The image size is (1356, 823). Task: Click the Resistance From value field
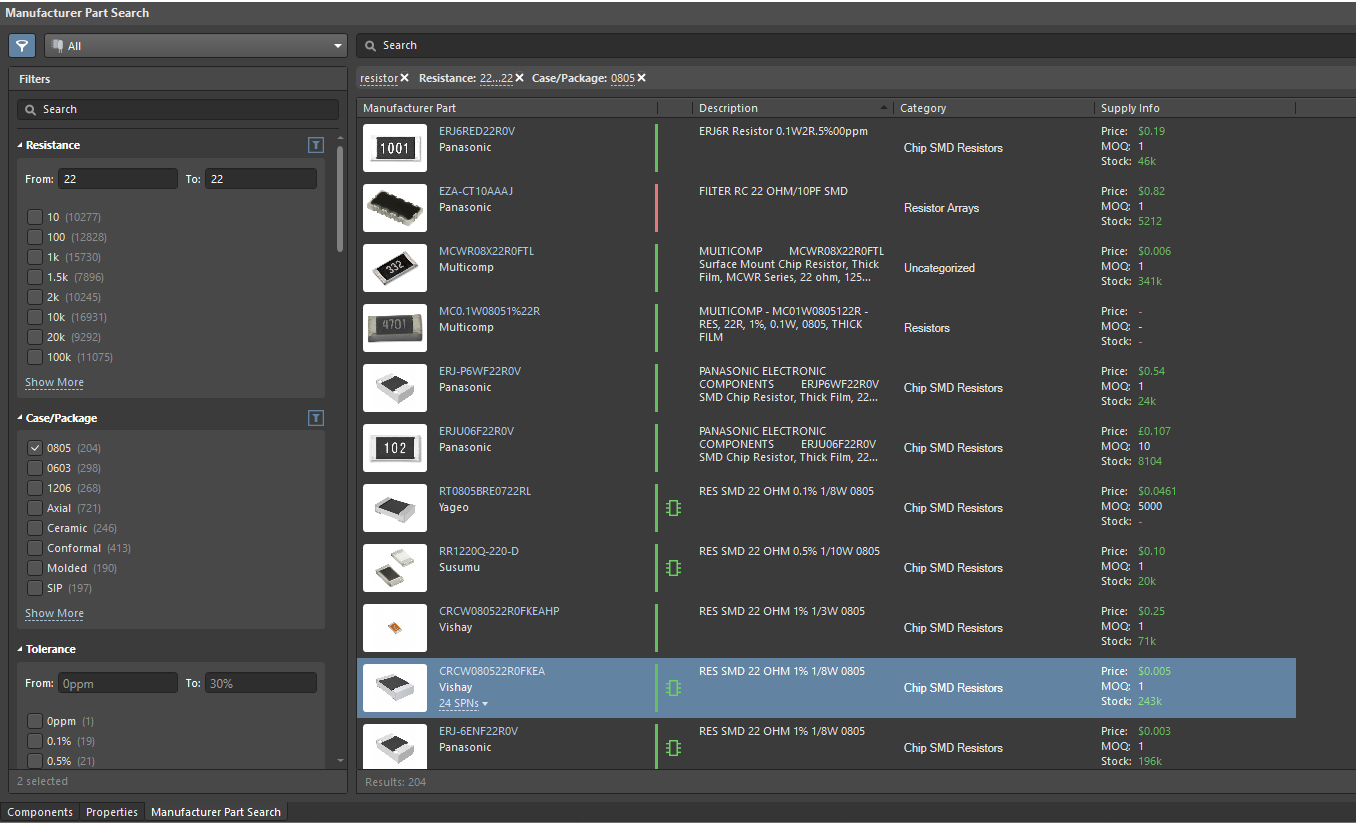pos(117,179)
